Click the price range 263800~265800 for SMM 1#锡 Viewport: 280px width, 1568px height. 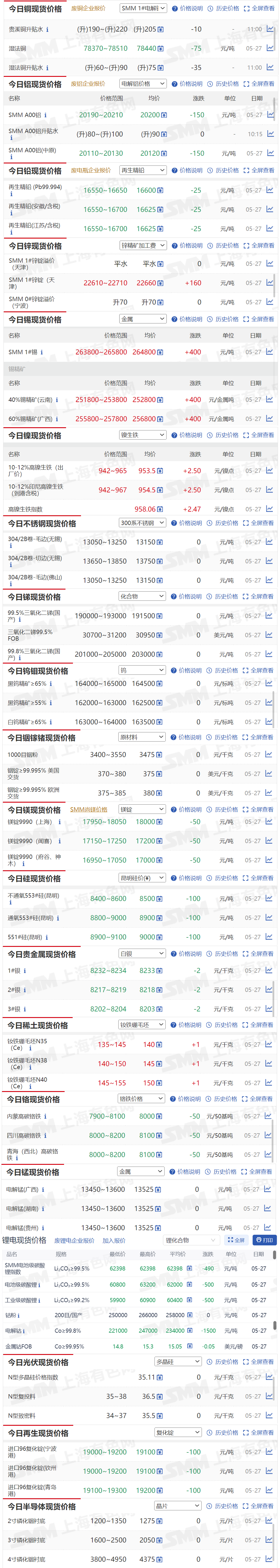101,352
